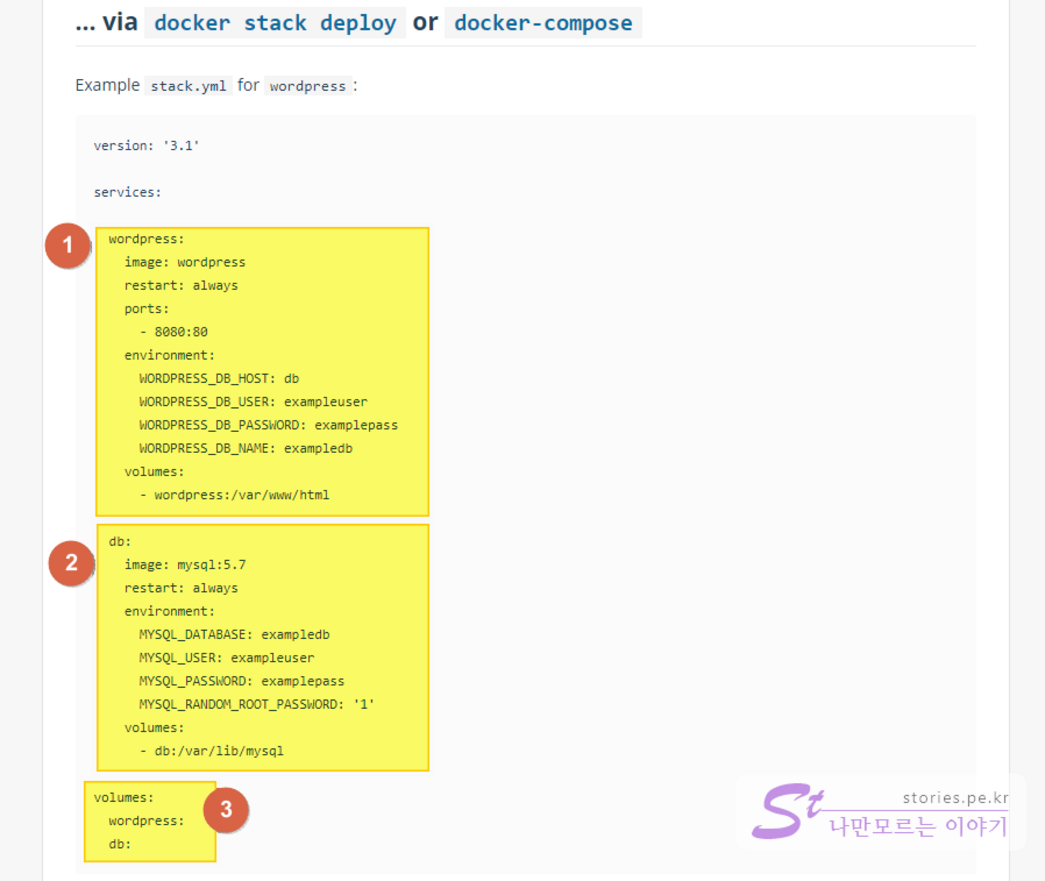The height and width of the screenshot is (881, 1045).
Task: Click the WORDPRESS_DB_HOST: db line
Action: (x=219, y=378)
